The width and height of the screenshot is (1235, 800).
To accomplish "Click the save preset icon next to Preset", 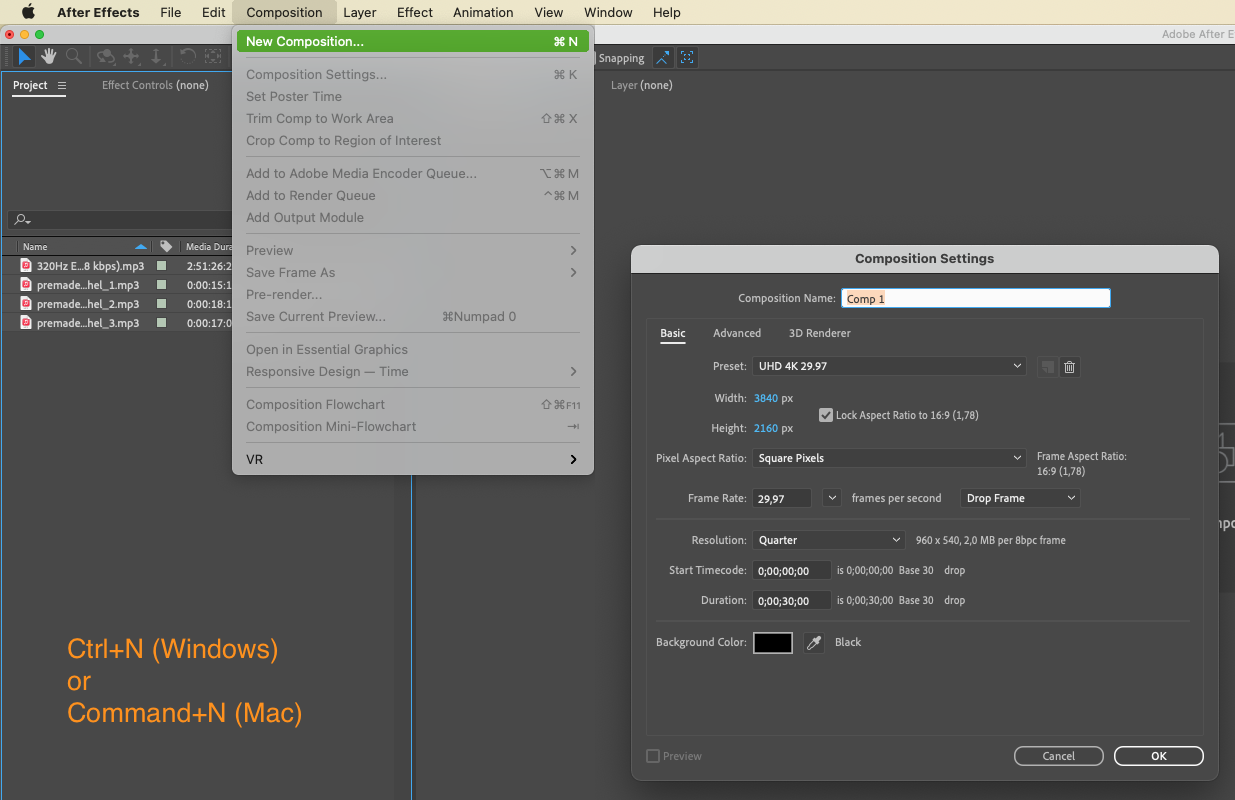I will click(x=1047, y=367).
